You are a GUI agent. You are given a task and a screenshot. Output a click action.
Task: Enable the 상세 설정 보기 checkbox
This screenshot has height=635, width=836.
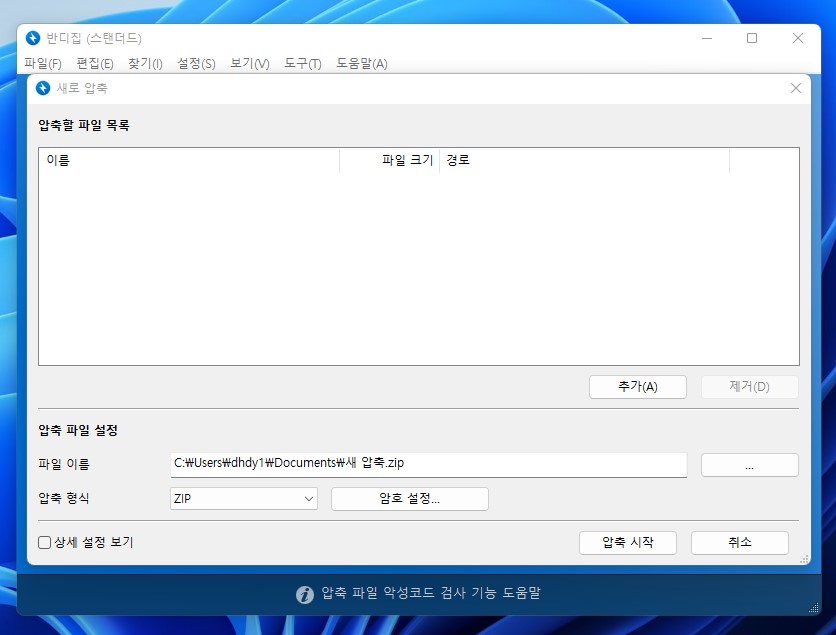point(45,542)
